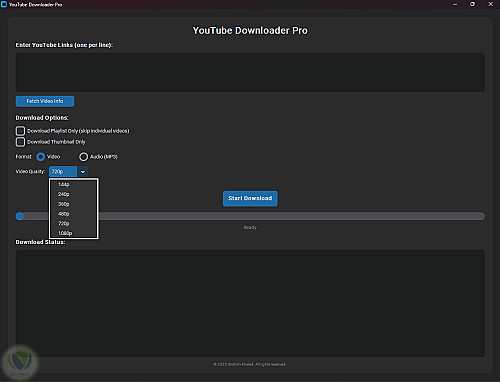Select the Video format radio button
The height and width of the screenshot is (382, 500).
[x=41, y=157]
